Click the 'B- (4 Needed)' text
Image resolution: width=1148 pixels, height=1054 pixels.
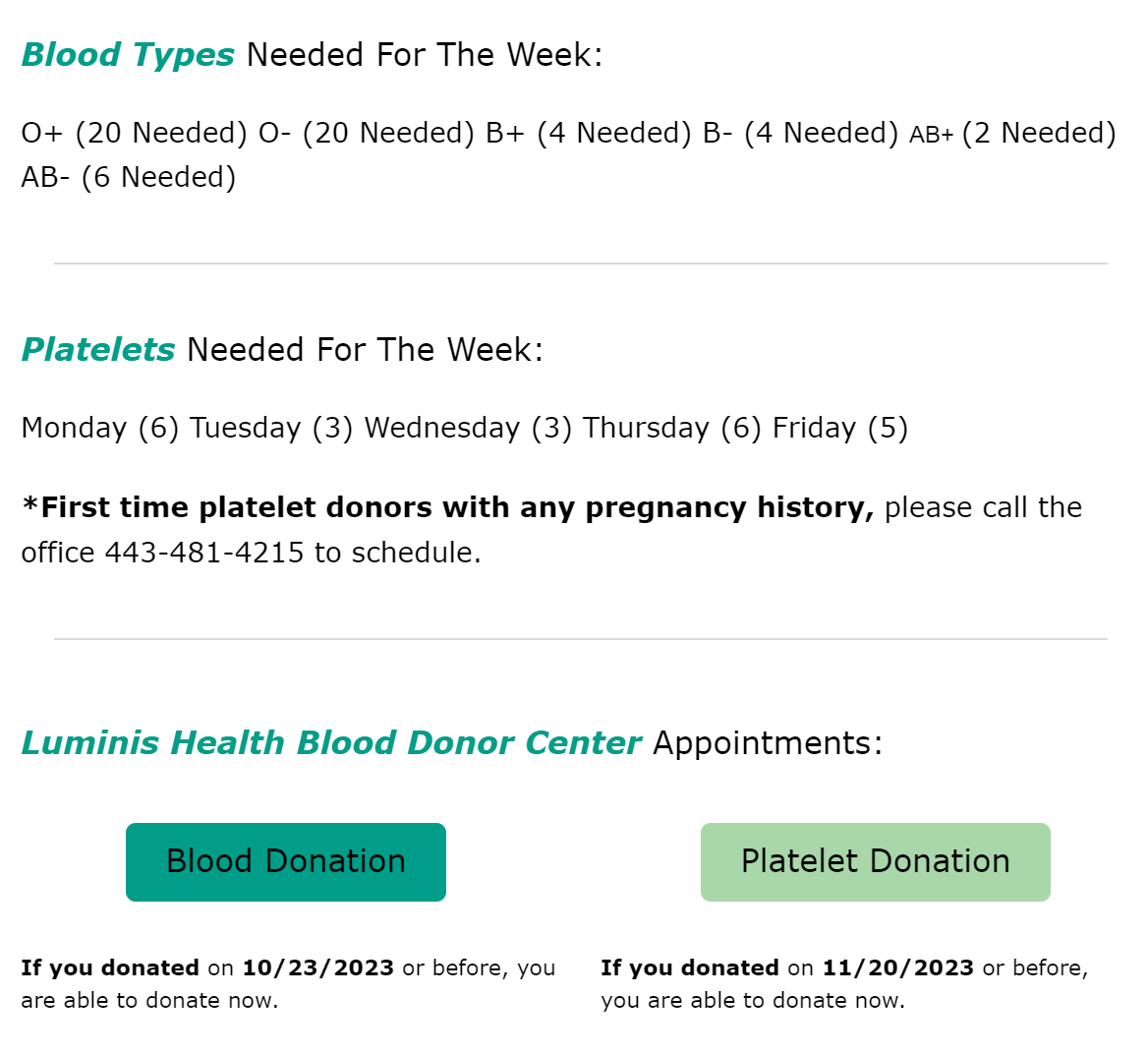point(800,133)
